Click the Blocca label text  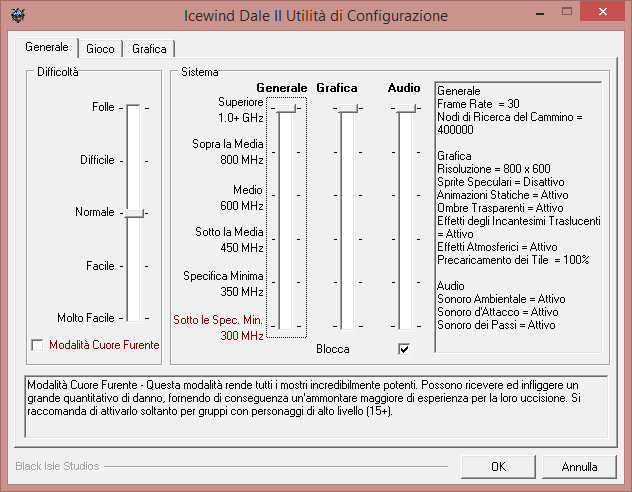click(333, 349)
